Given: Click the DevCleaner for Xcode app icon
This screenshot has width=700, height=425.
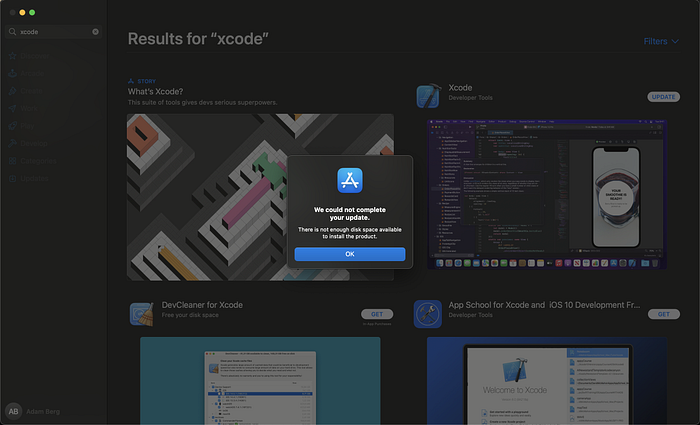Looking at the screenshot, I should tap(142, 314).
